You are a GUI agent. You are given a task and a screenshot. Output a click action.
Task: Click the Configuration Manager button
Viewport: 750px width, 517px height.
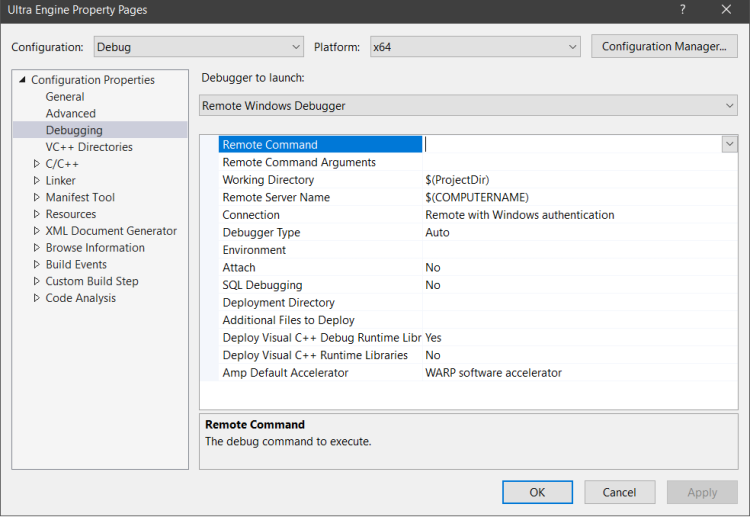click(664, 46)
